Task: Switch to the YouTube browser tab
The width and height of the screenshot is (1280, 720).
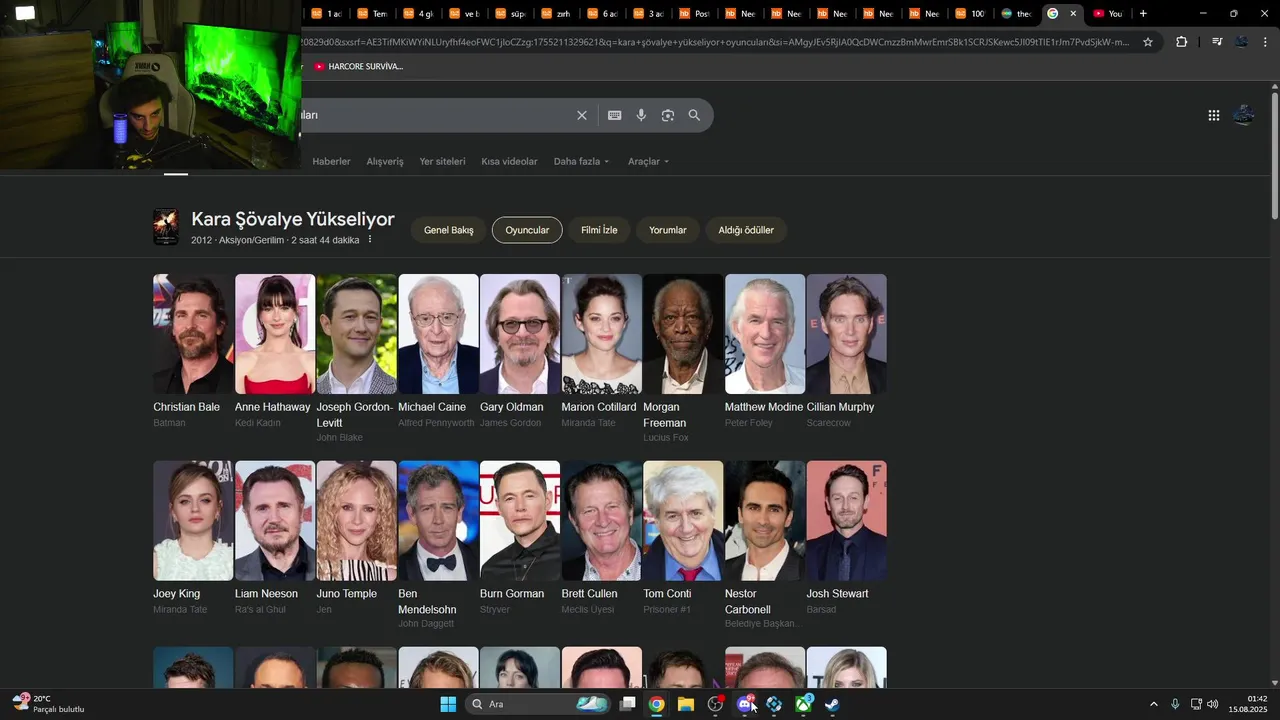Action: click(x=1109, y=14)
